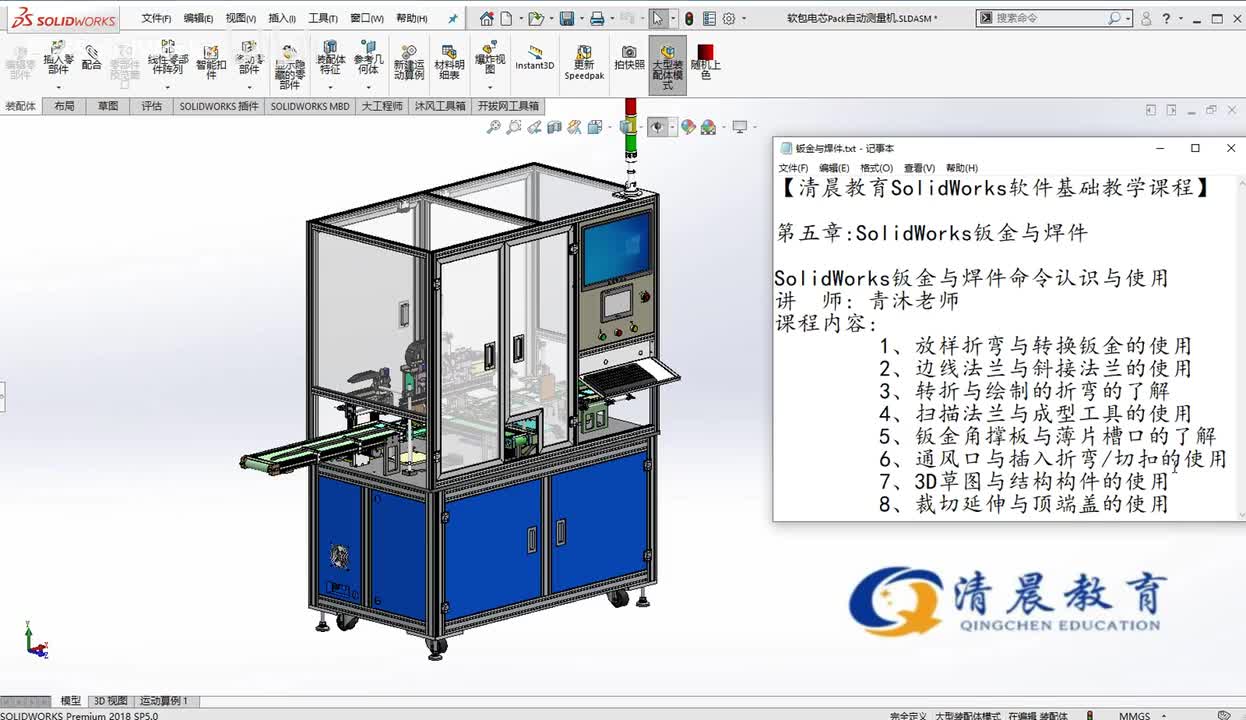This screenshot has height=720, width=1246.
Task: Open File Properties list icon
Action: [709, 18]
